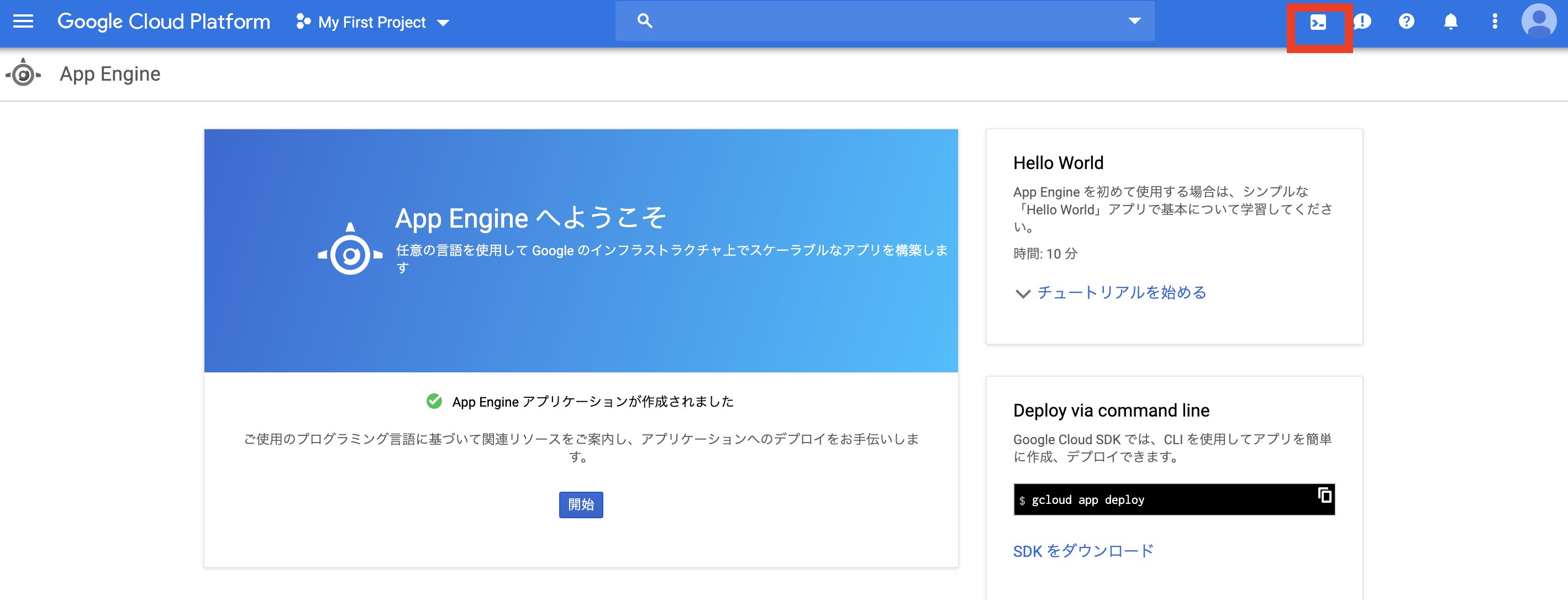This screenshot has width=1568, height=600.
Task: Click the search magnifier icon
Action: [x=645, y=20]
